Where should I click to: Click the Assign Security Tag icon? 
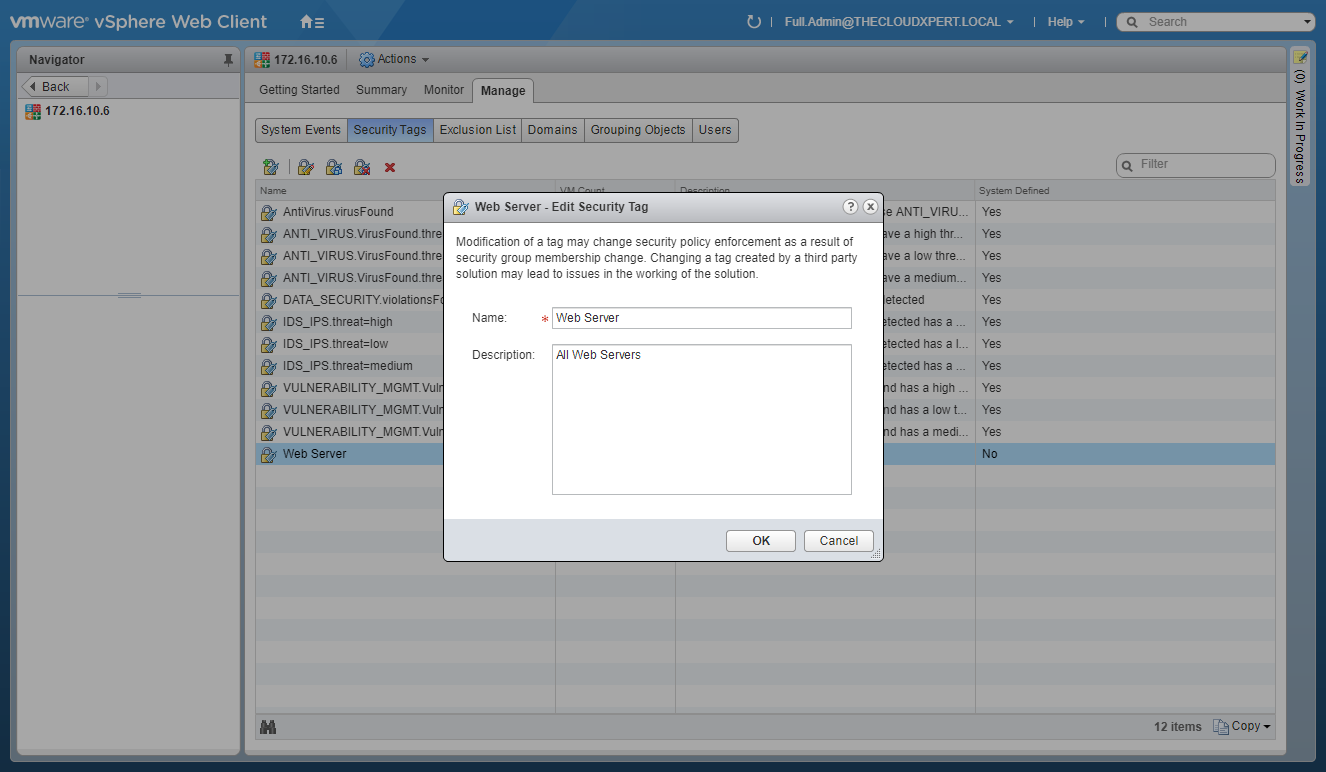pos(334,167)
